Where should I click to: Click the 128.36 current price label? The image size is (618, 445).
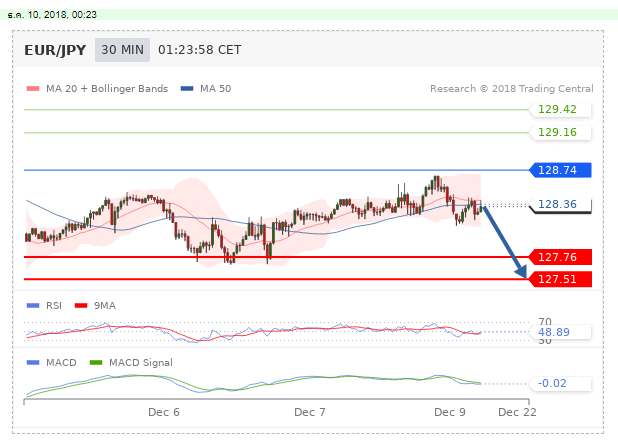560,205
